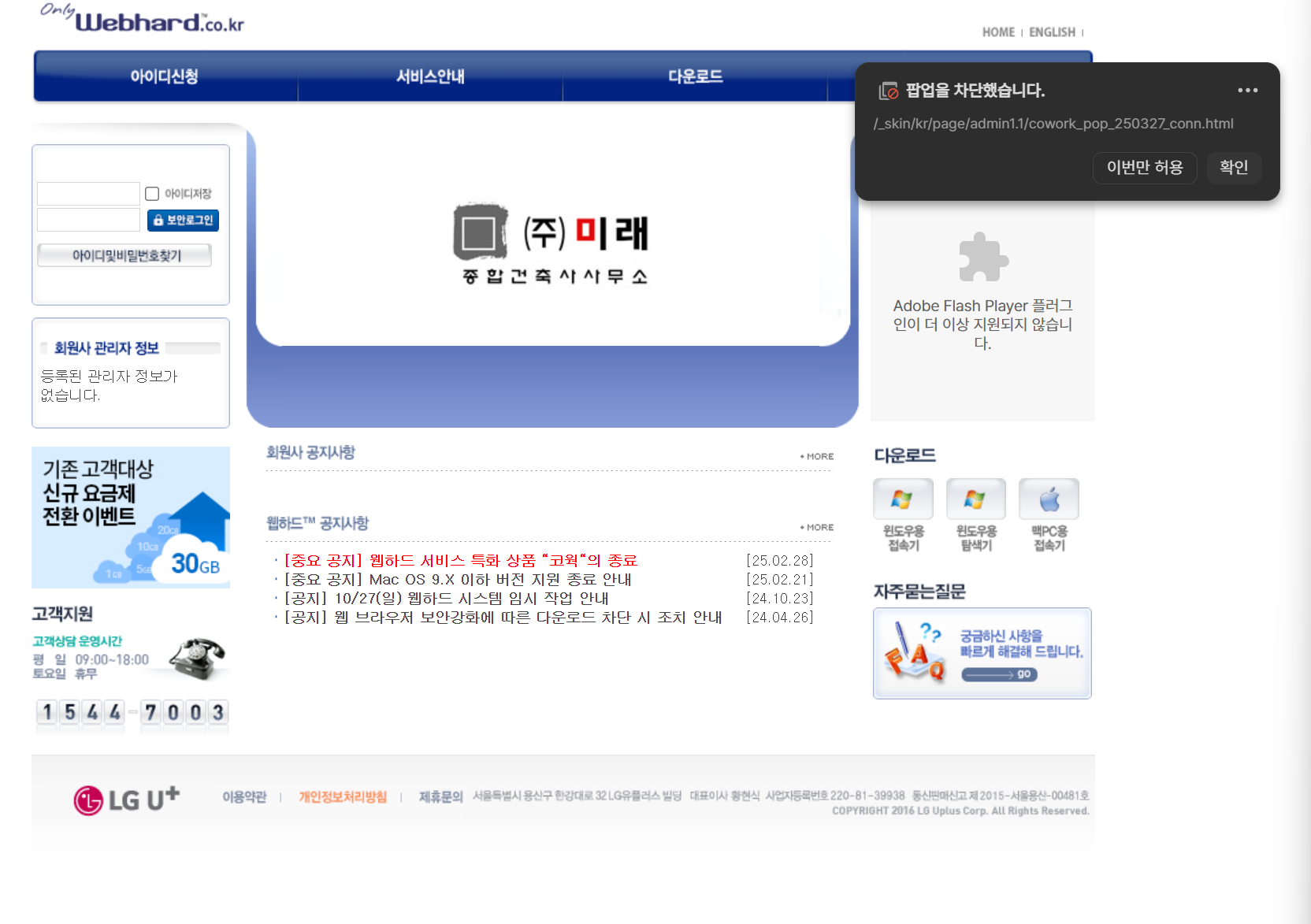Click the 고객상담 운영시간 text
Viewport: 1311px width, 924px height.
(77, 641)
